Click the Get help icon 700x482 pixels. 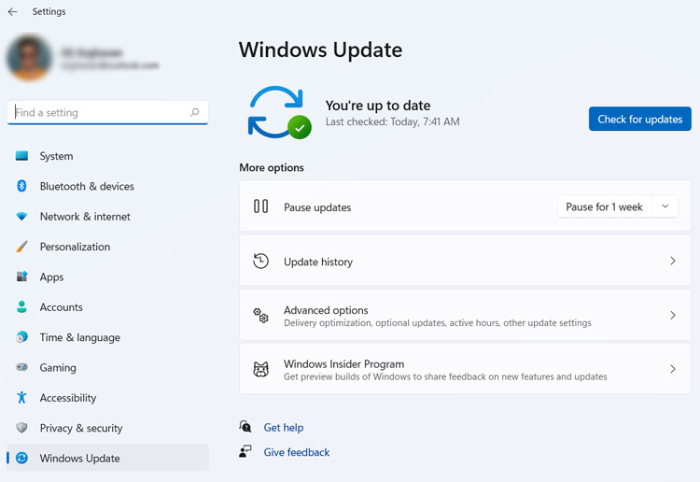pyautogui.click(x=245, y=426)
